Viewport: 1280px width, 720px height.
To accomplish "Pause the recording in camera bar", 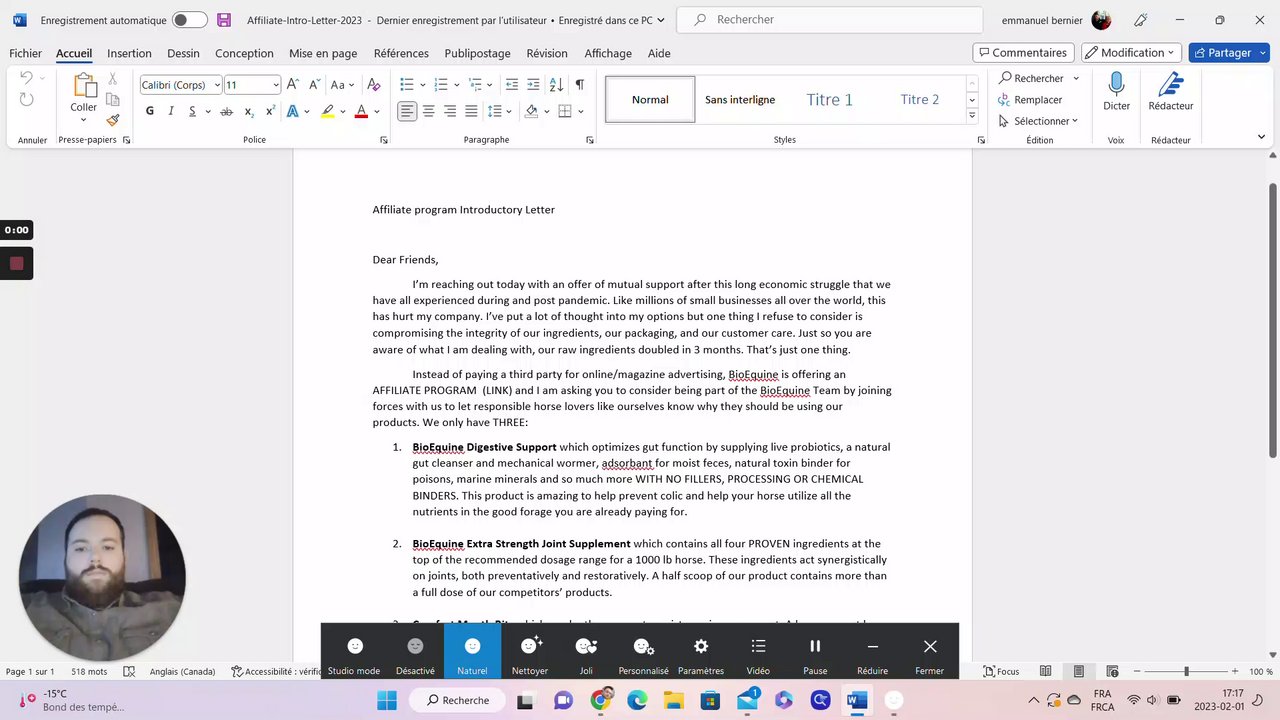I will pos(815,654).
